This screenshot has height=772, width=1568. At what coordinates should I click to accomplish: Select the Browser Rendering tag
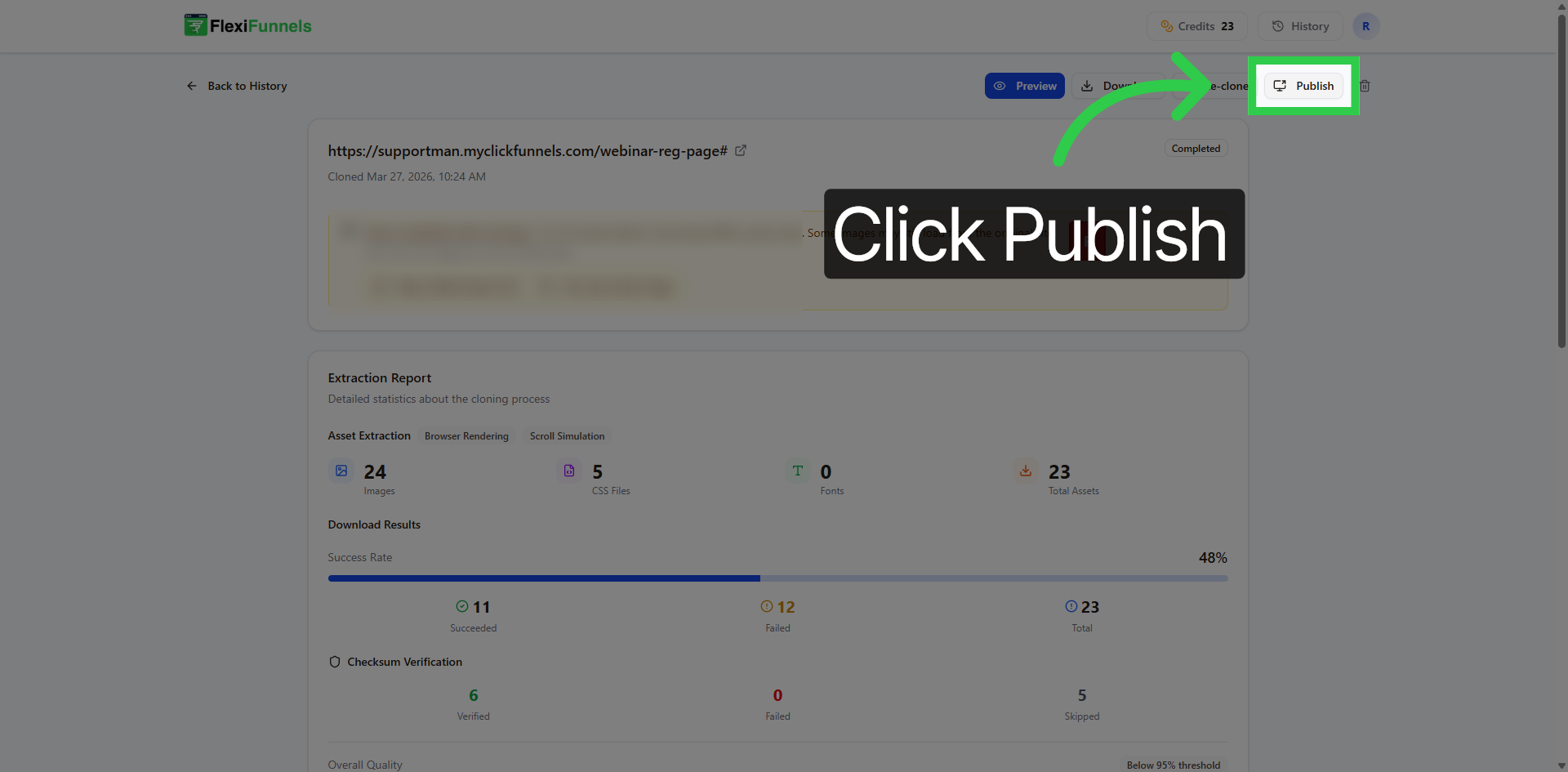pos(466,436)
